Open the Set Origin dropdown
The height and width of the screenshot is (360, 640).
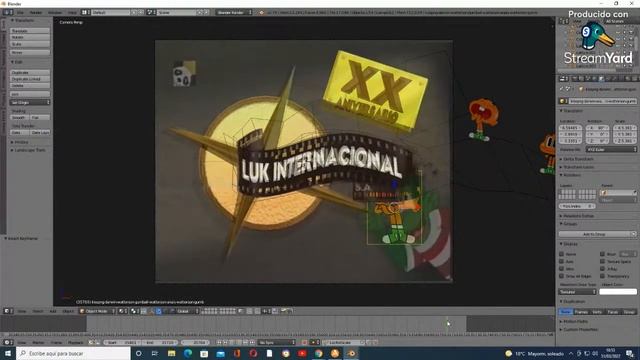pos(30,102)
